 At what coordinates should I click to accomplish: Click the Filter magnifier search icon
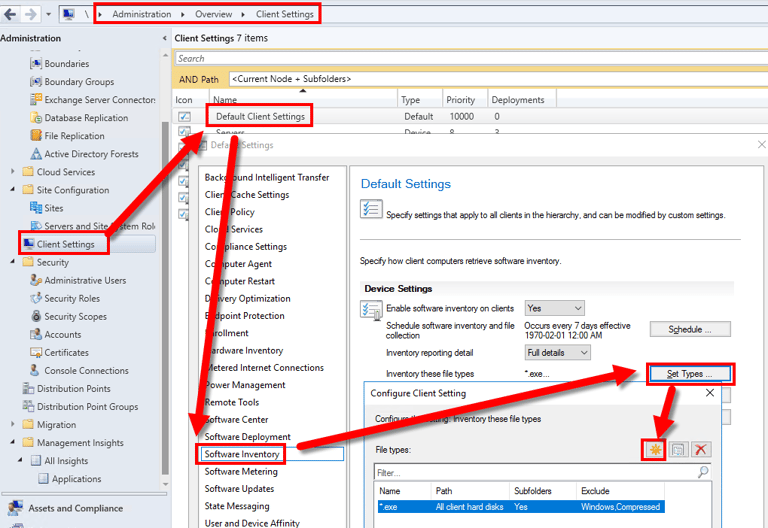703,472
